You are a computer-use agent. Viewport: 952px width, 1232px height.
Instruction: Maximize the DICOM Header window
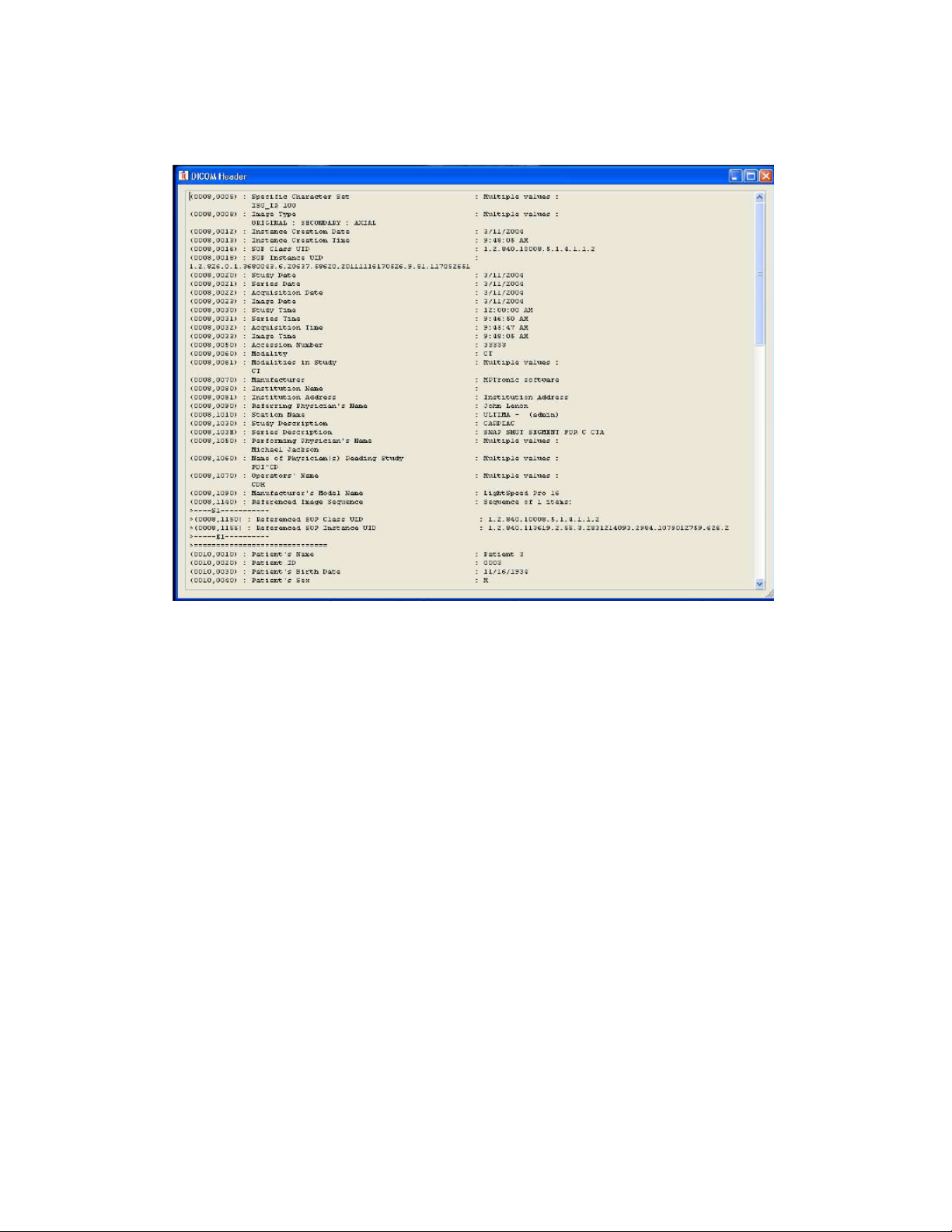pyautogui.click(x=751, y=176)
